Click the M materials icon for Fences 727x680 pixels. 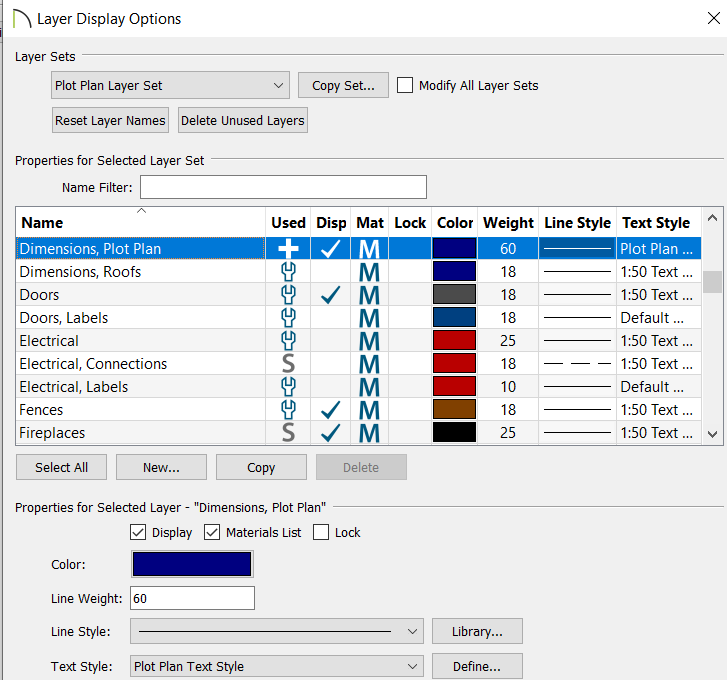tap(369, 410)
